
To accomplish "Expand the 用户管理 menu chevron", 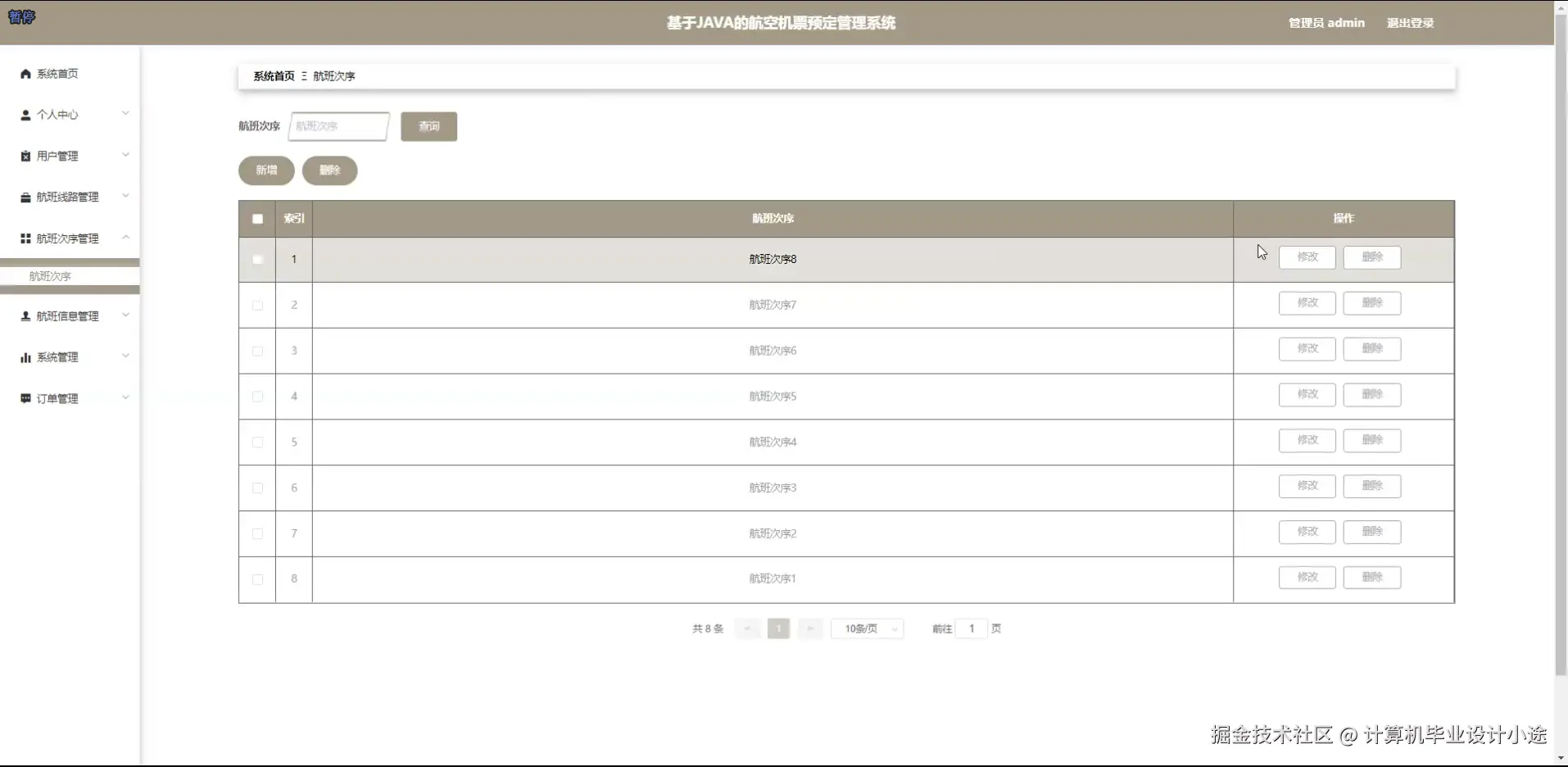I will [x=125, y=155].
